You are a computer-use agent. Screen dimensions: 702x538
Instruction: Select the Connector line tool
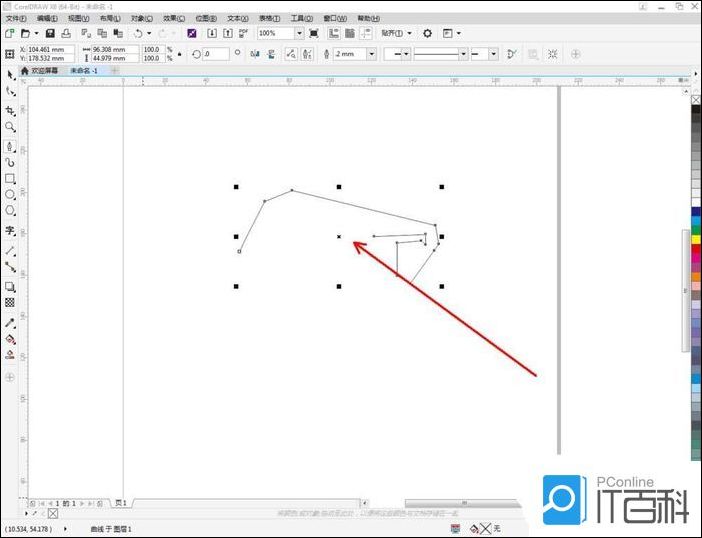coord(10,267)
